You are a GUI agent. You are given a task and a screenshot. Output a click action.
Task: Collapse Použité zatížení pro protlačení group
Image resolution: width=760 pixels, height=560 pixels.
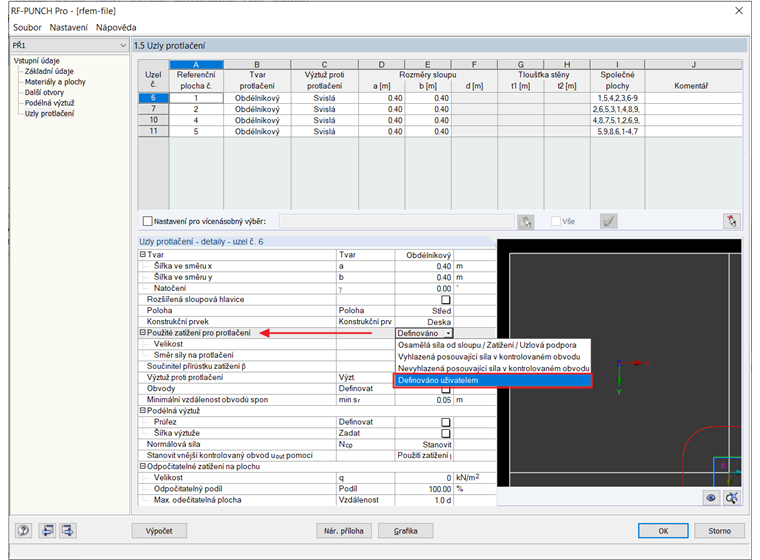142,333
